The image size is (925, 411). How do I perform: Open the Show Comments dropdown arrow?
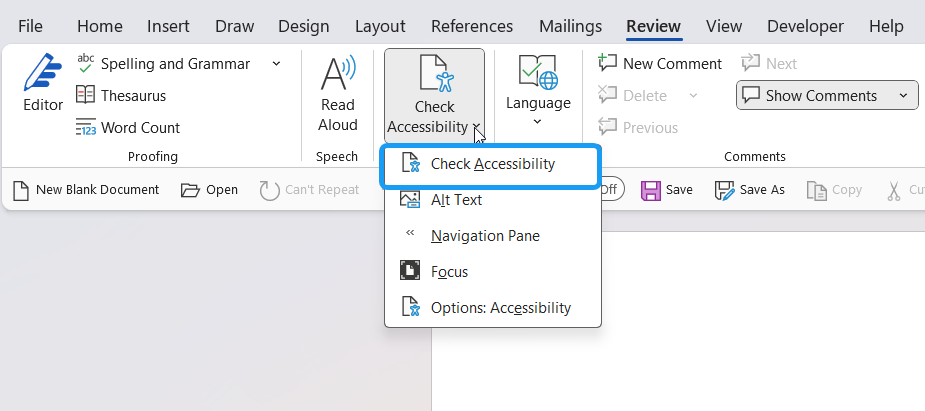(x=903, y=96)
